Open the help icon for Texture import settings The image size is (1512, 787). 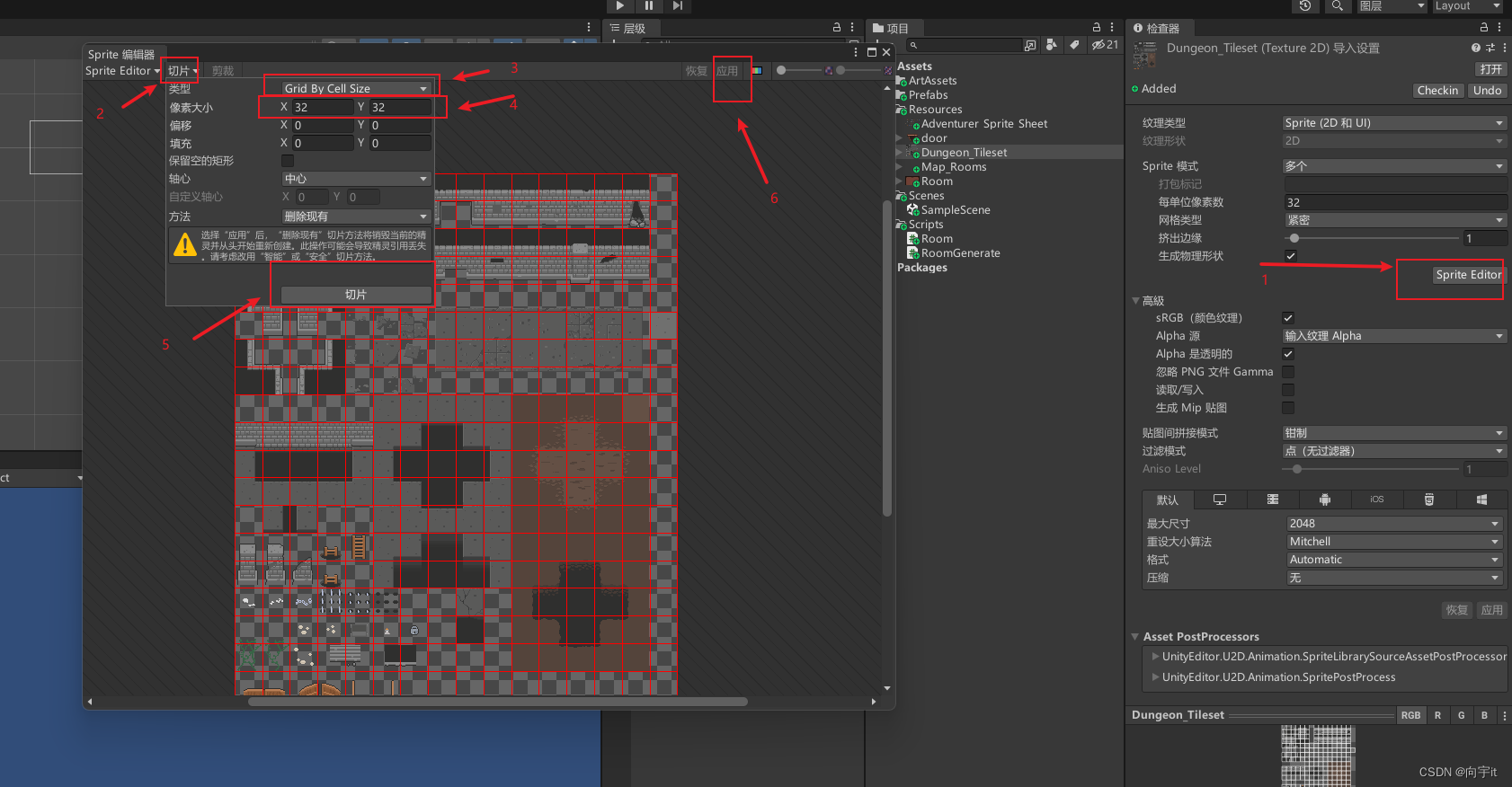(1475, 48)
